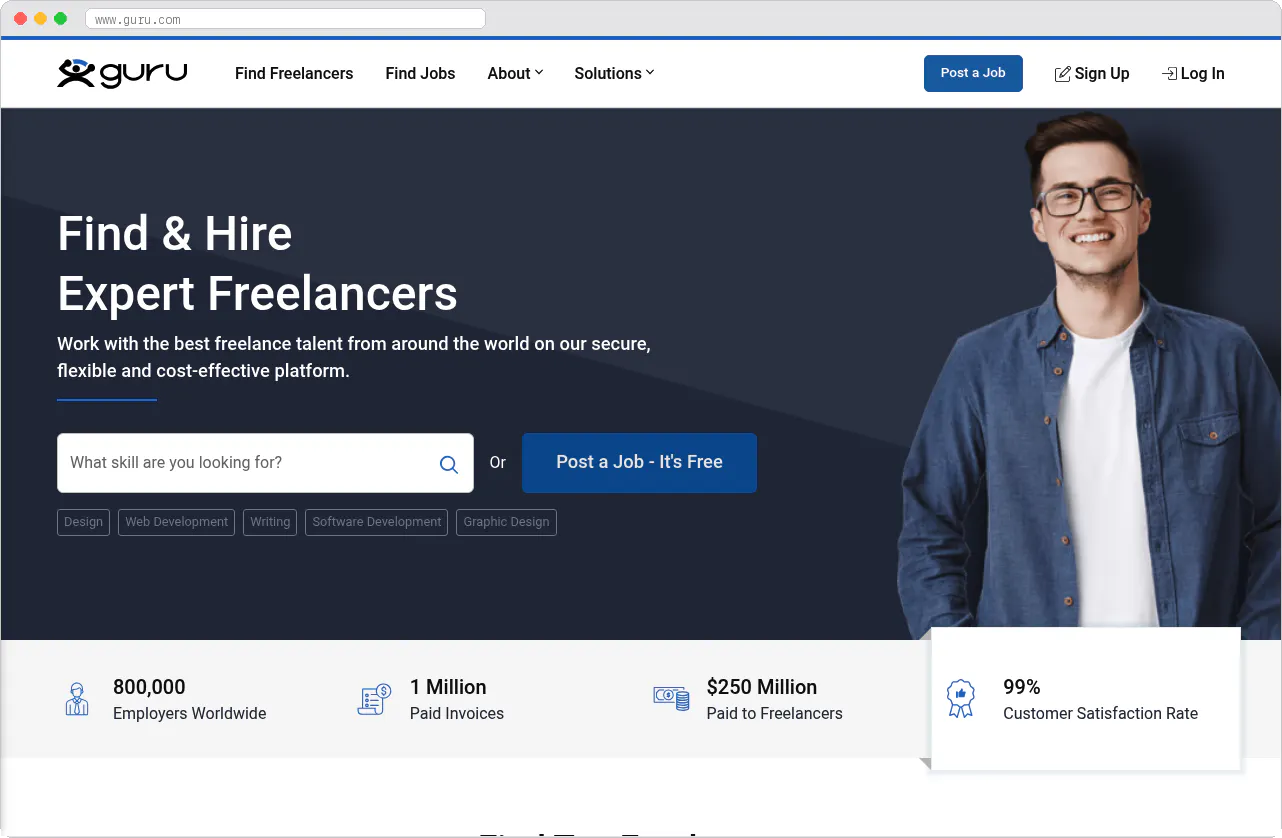
Task: Click the Sign Up pencil icon
Action: 1061,73
